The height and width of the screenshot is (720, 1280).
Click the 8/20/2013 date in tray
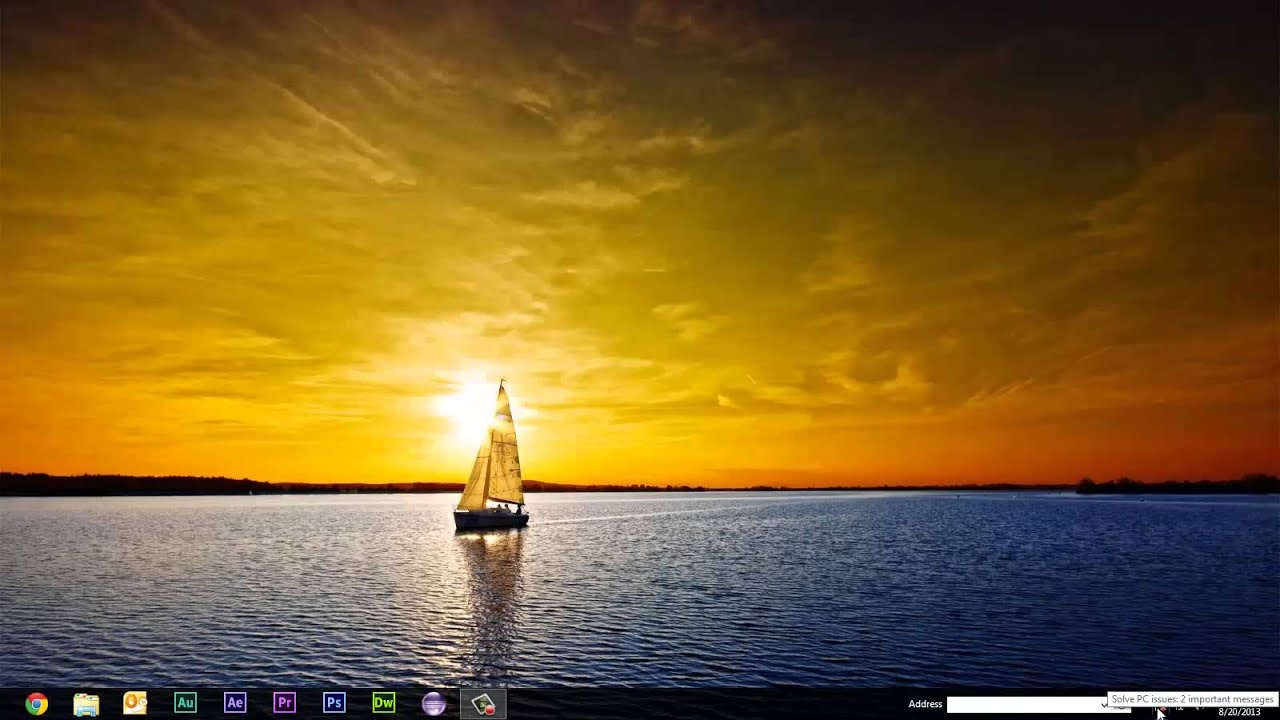pyautogui.click(x=1239, y=712)
